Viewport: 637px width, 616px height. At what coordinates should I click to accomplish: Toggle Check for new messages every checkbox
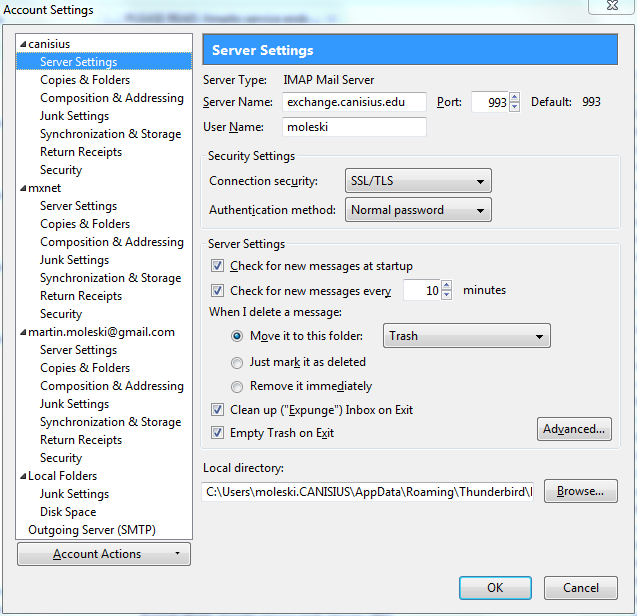[217, 291]
